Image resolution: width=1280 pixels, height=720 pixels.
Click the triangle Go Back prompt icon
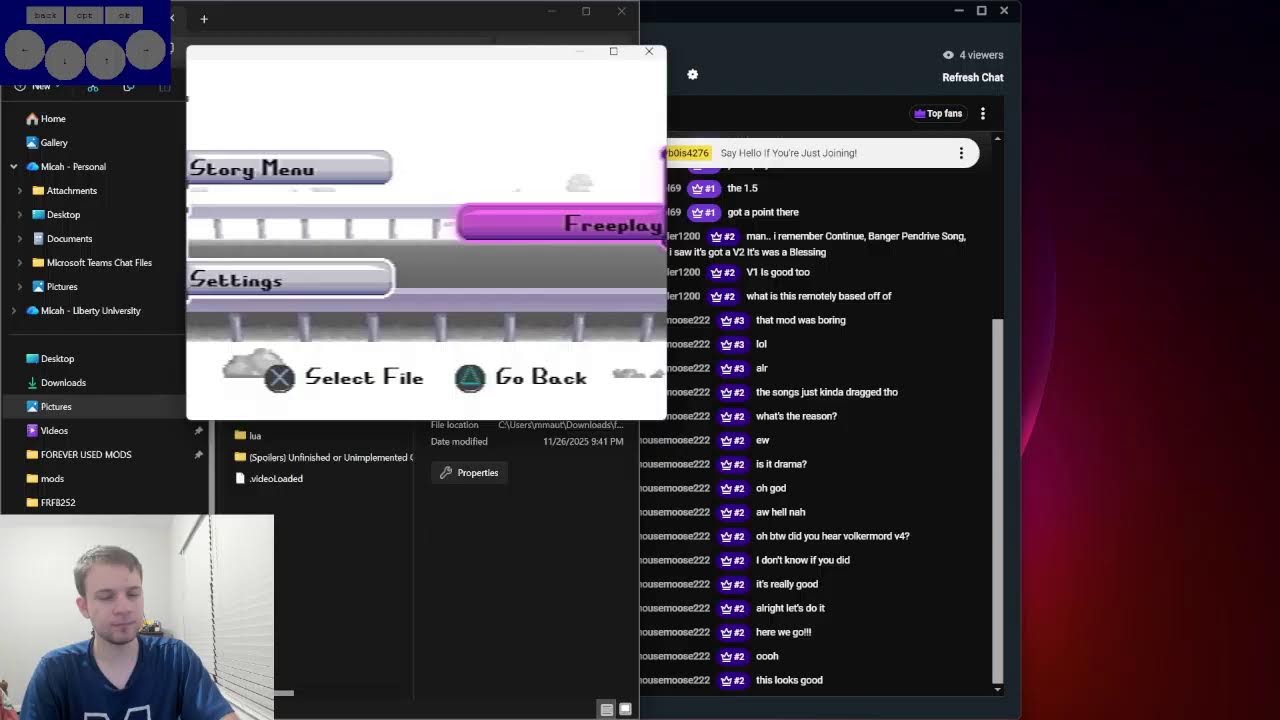470,377
